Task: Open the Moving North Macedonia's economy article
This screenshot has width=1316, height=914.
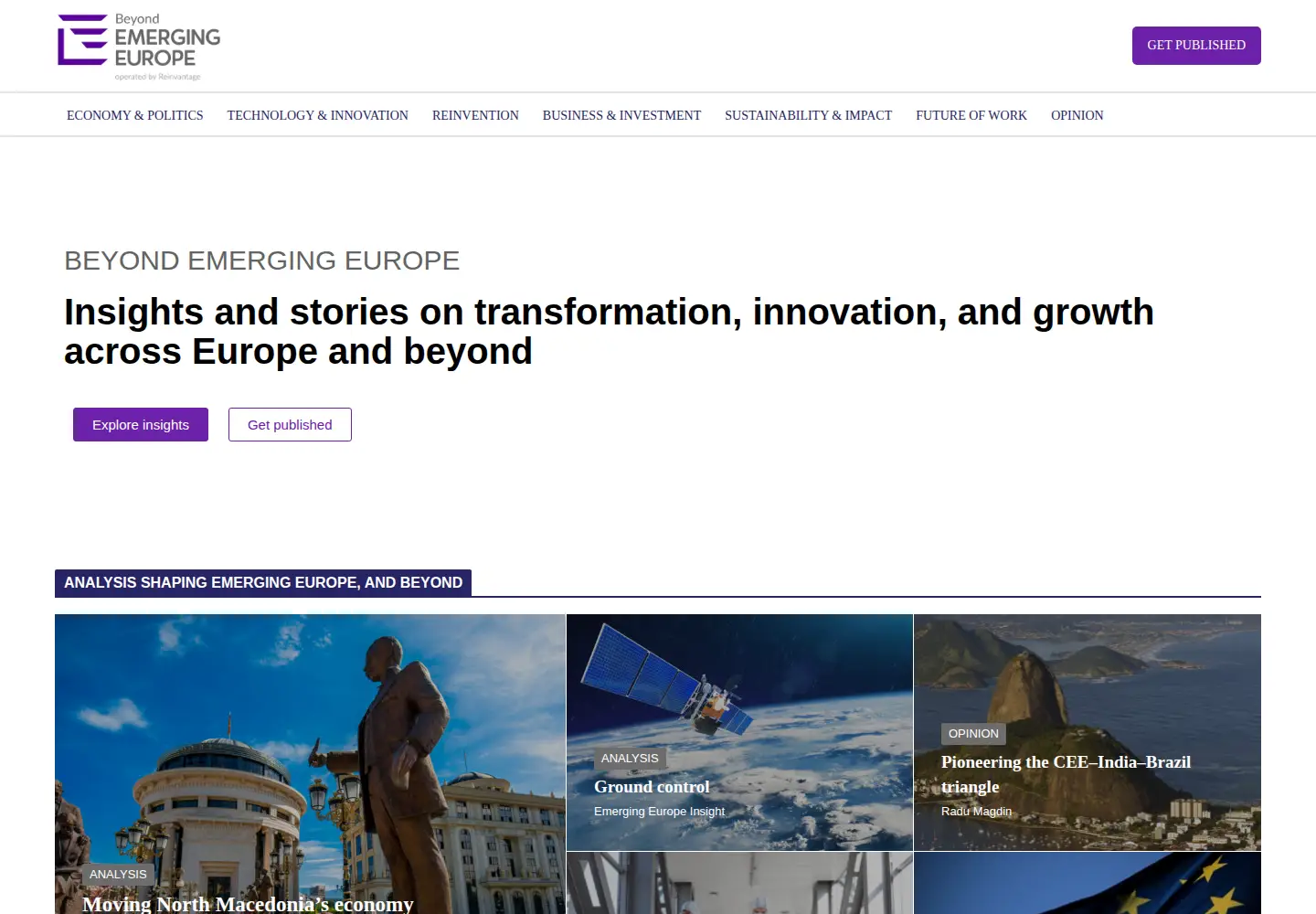Action: [x=248, y=904]
